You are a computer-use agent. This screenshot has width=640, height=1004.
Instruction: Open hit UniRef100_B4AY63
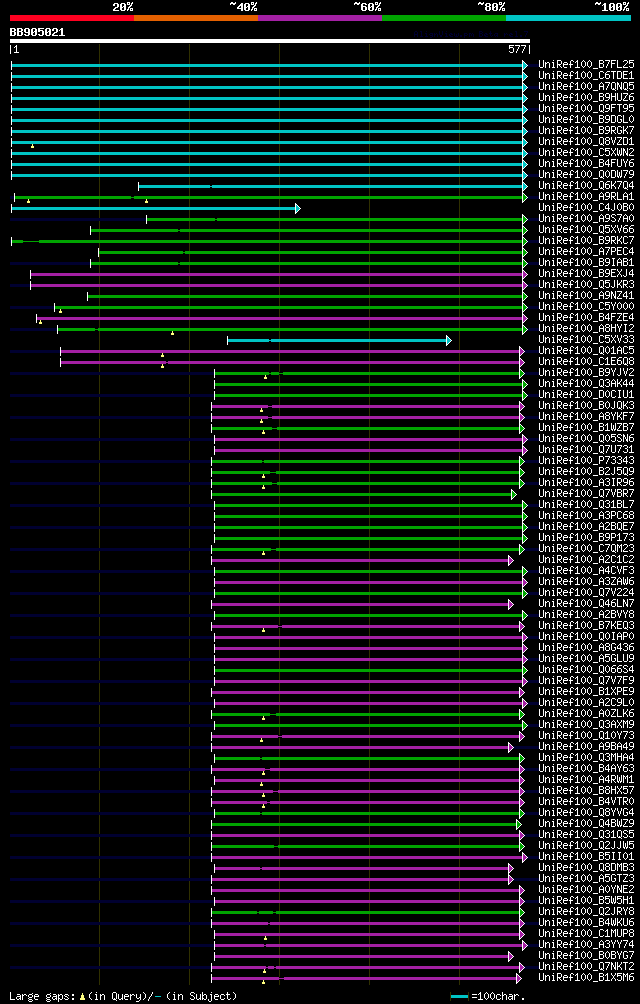[586, 769]
